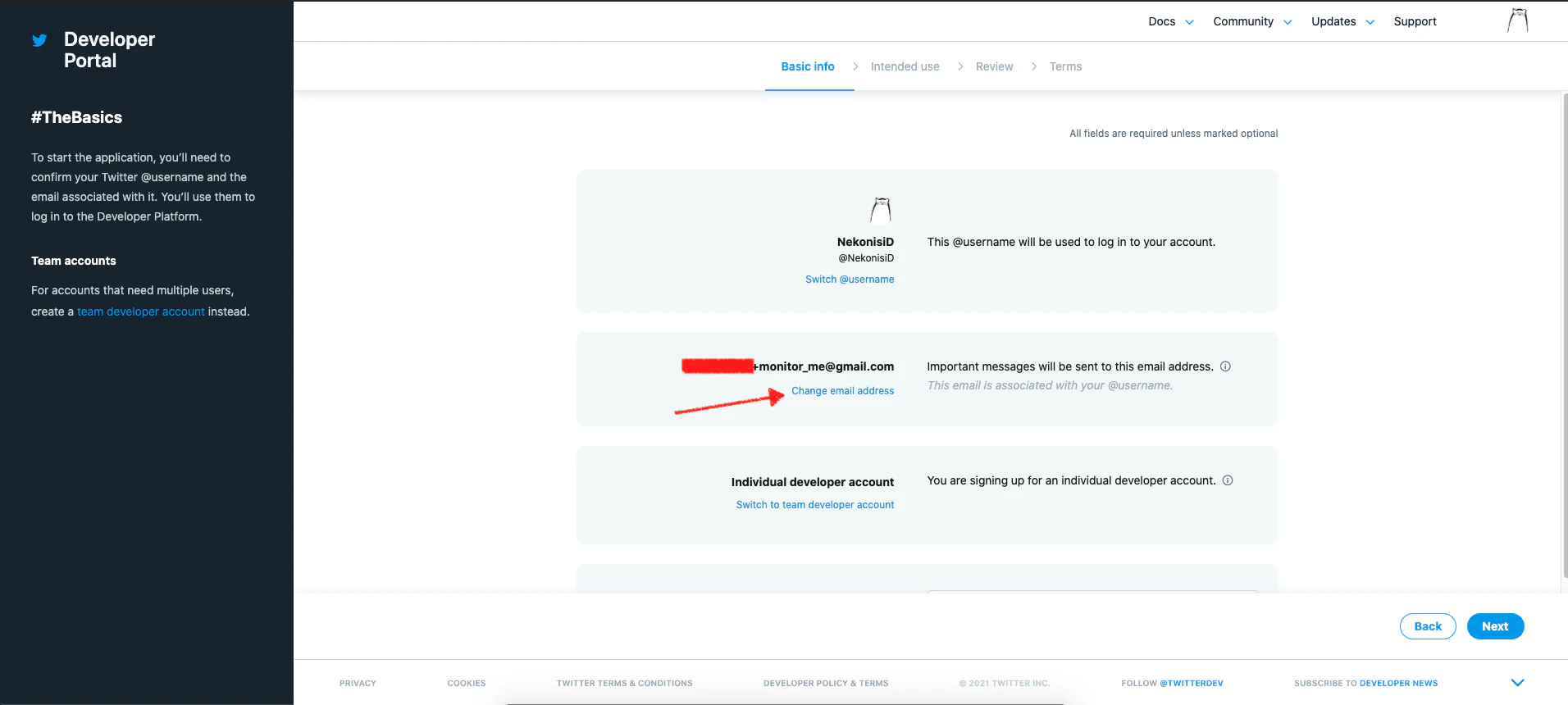Open Developer Policy & Terms link
This screenshot has height=705, width=1568.
pos(826,683)
